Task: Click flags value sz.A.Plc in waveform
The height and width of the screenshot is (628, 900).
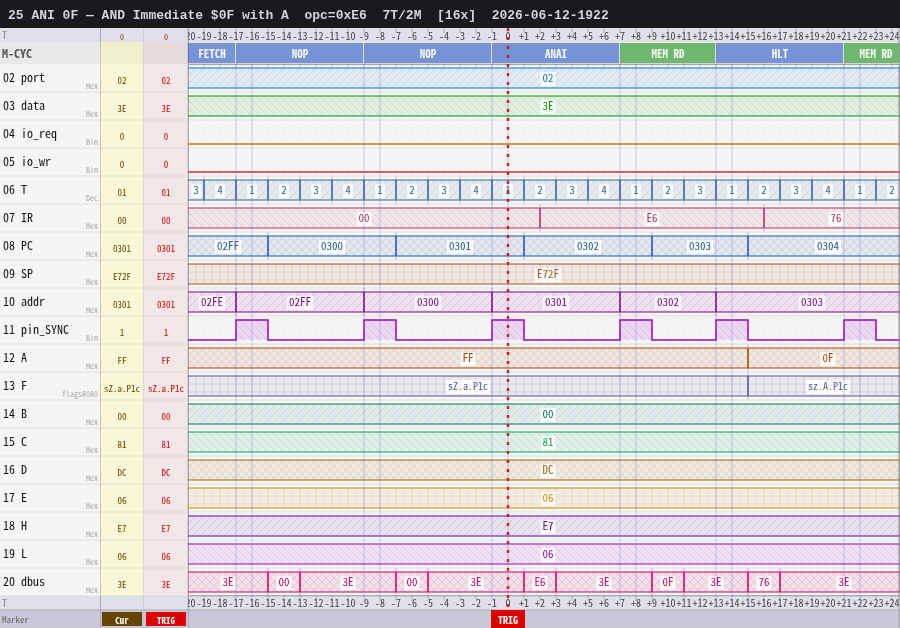Action: pos(828,386)
